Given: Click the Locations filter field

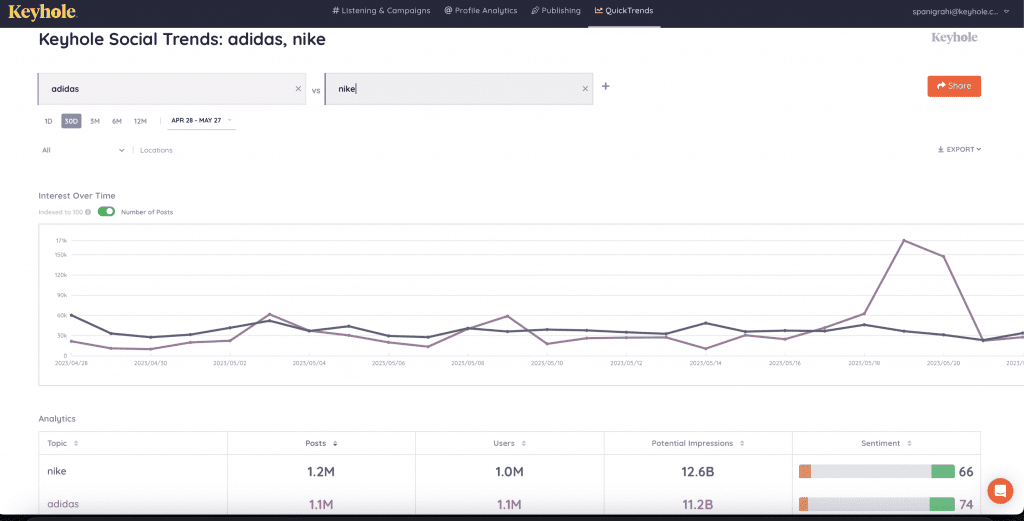Looking at the screenshot, I should tap(157, 150).
